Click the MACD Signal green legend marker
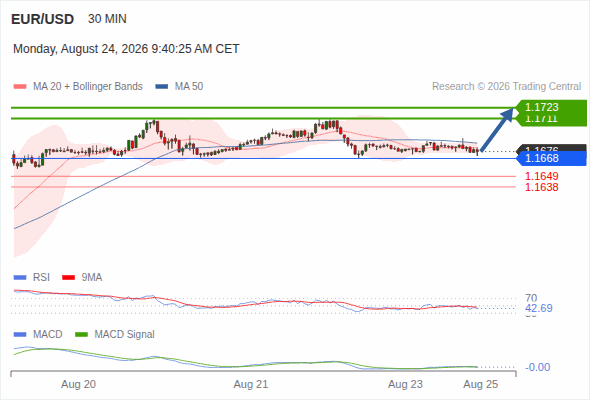 coord(81,335)
